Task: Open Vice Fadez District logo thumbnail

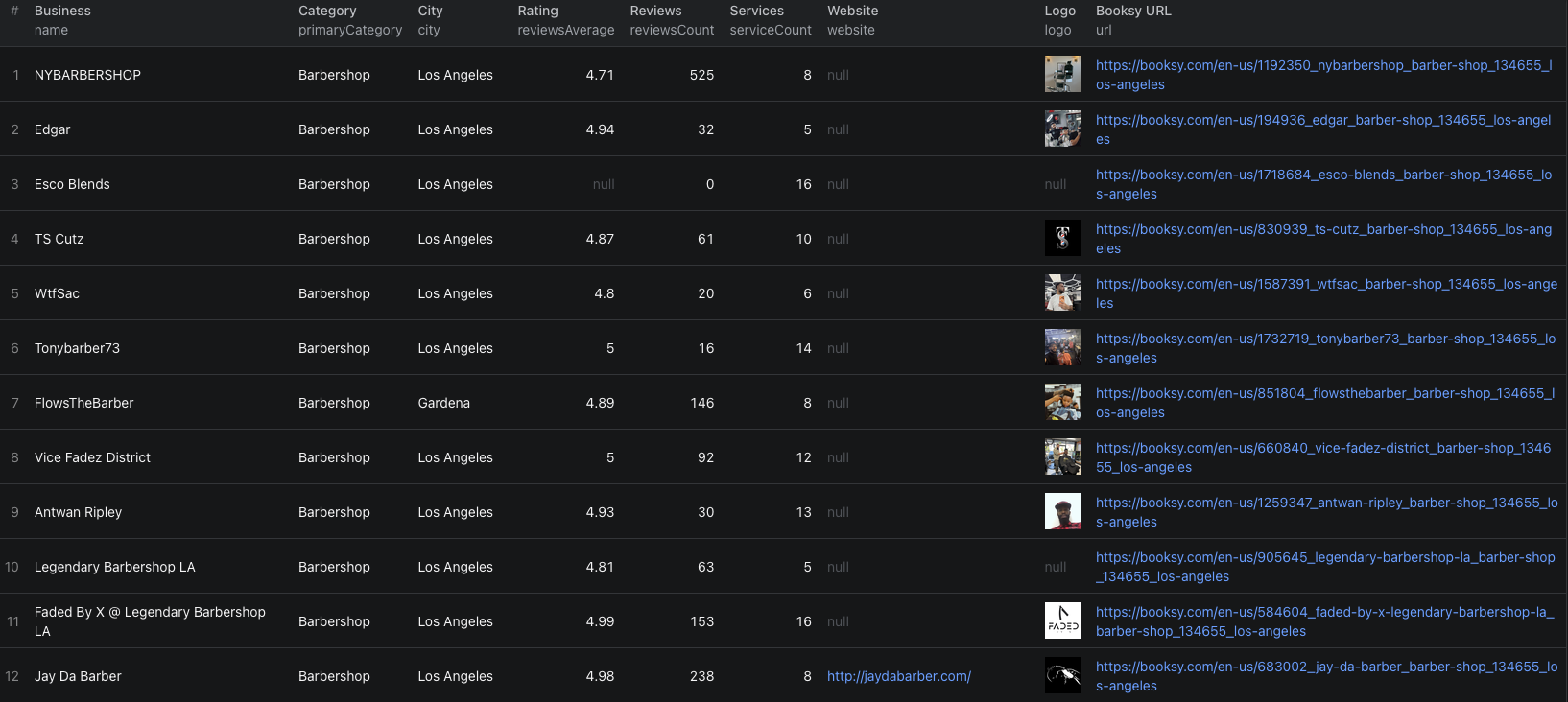Action: pos(1062,456)
